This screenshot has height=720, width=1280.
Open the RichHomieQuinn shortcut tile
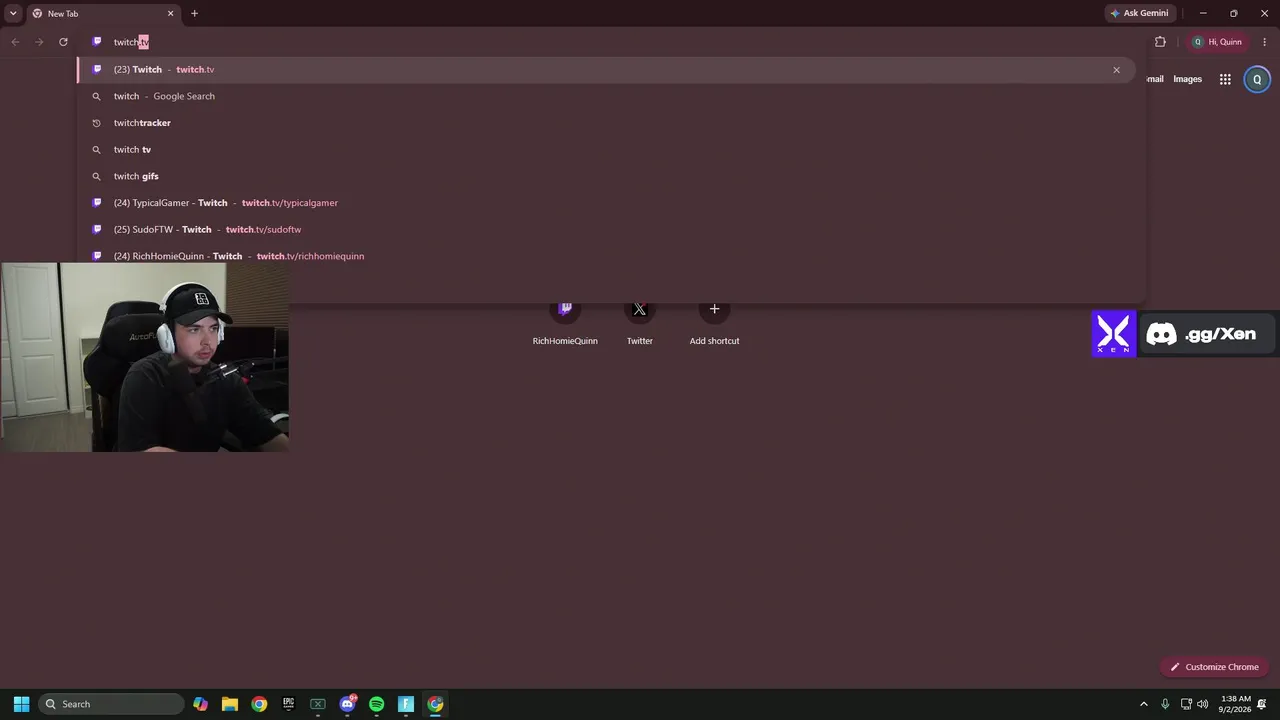[x=565, y=322]
